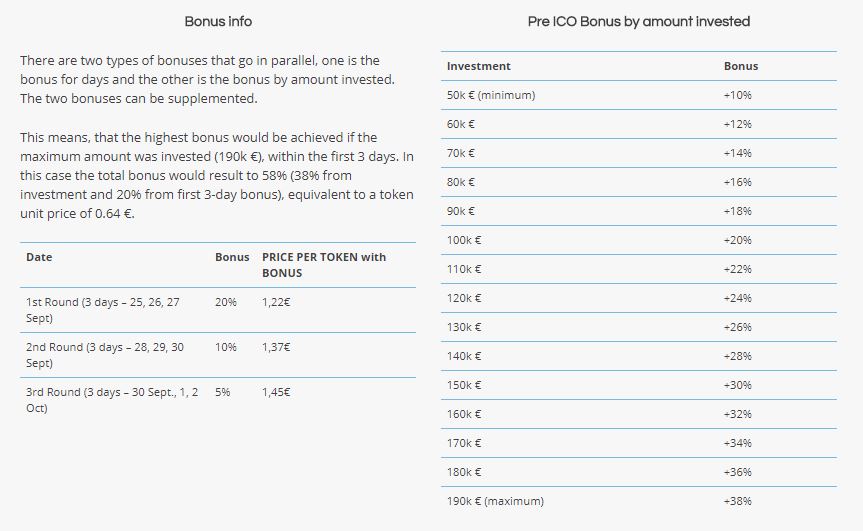This screenshot has width=863, height=531.
Task: Click the 1,37€ token price cell
Action: (x=276, y=347)
